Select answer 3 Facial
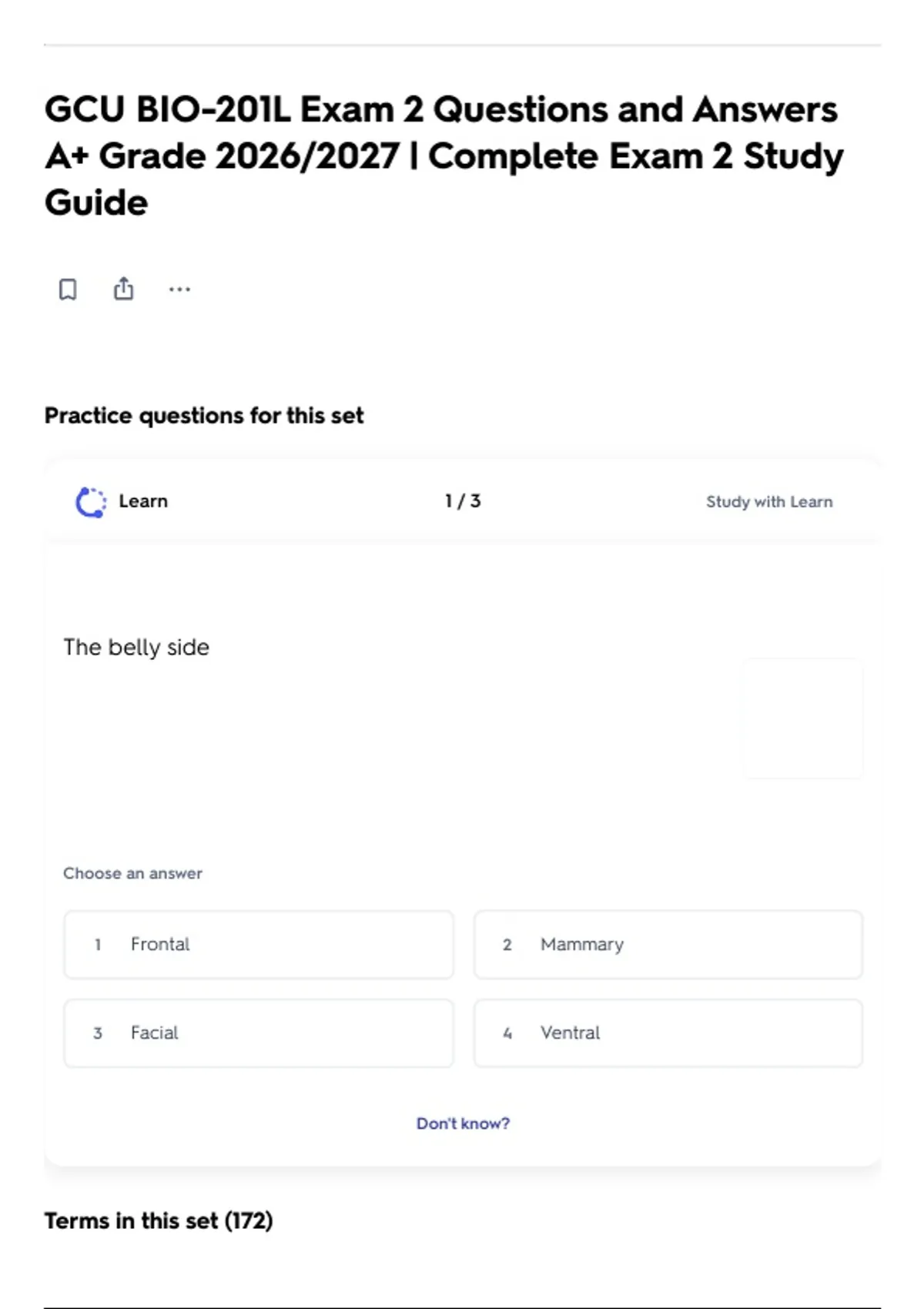This screenshot has height=1309, width=924. (x=259, y=1033)
